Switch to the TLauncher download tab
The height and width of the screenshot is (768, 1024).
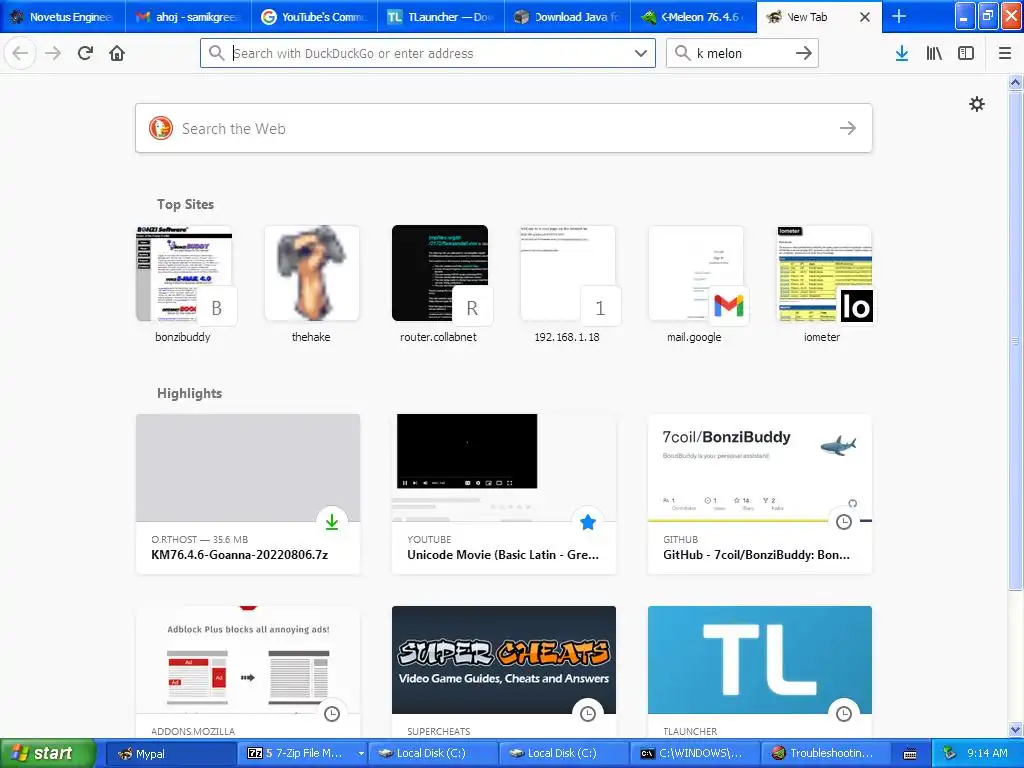coord(440,17)
